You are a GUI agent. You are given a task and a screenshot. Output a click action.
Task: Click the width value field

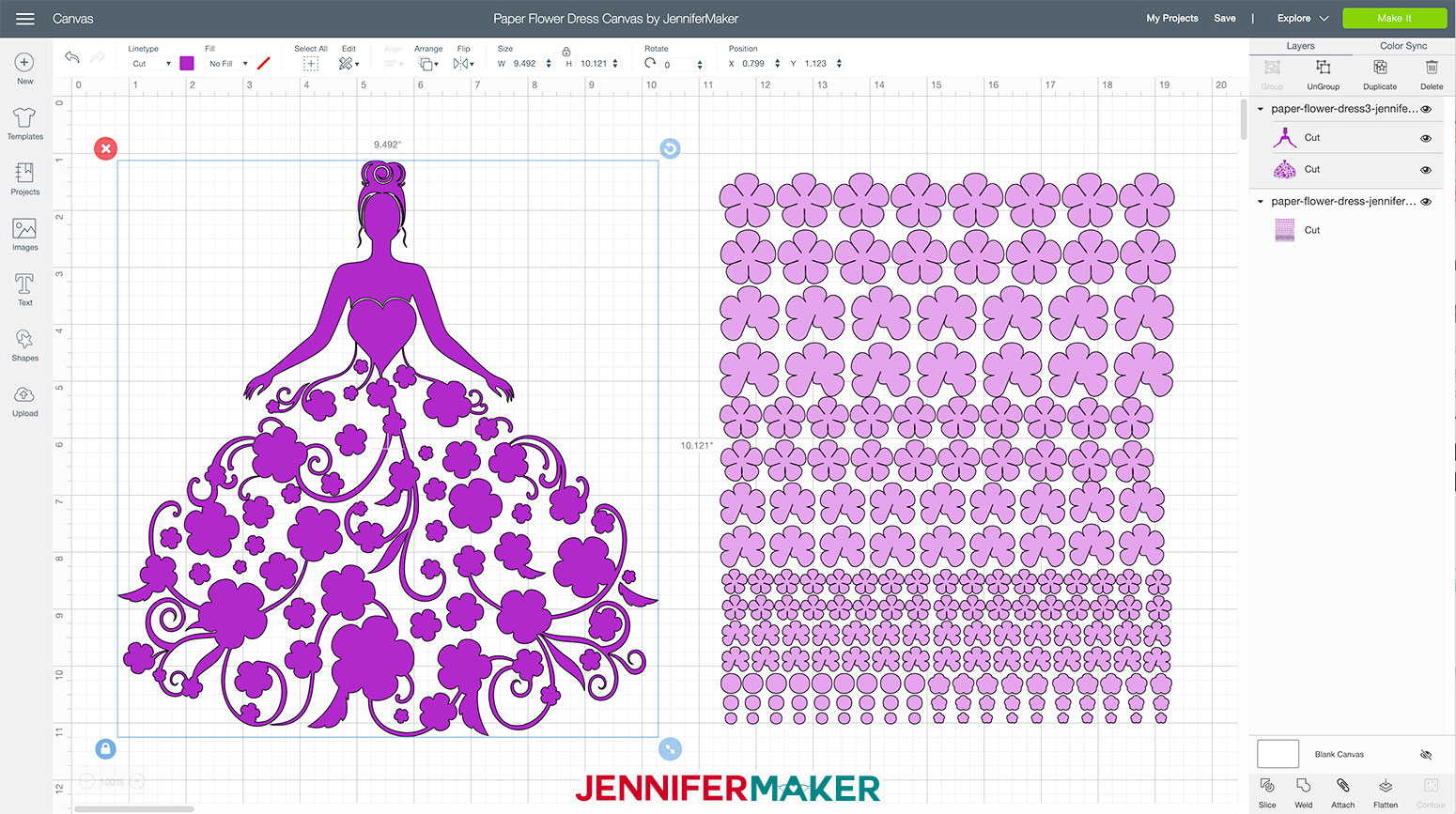pos(527,64)
